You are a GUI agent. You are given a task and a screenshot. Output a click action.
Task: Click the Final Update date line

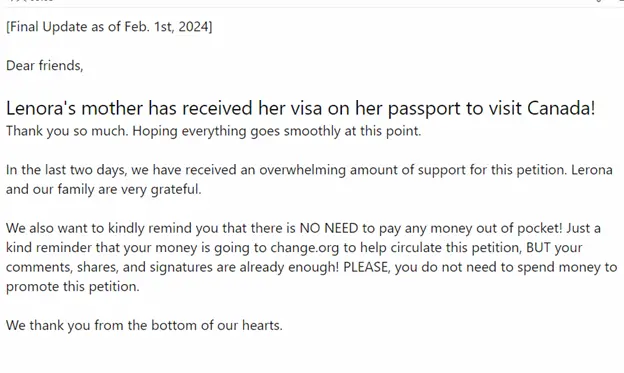(109, 27)
